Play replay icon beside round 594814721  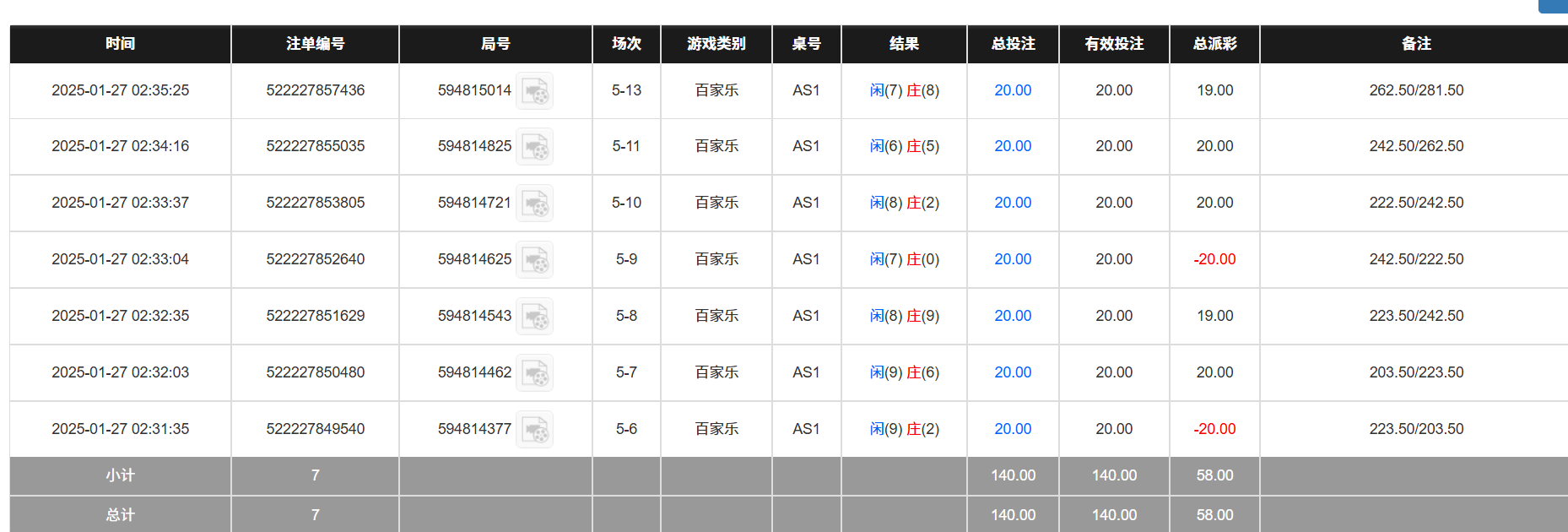pyautogui.click(x=534, y=204)
